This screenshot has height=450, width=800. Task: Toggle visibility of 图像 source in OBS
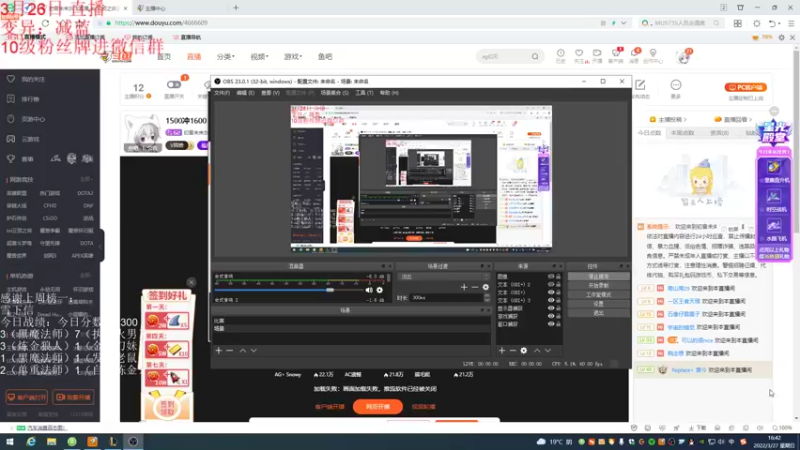[x=551, y=277]
